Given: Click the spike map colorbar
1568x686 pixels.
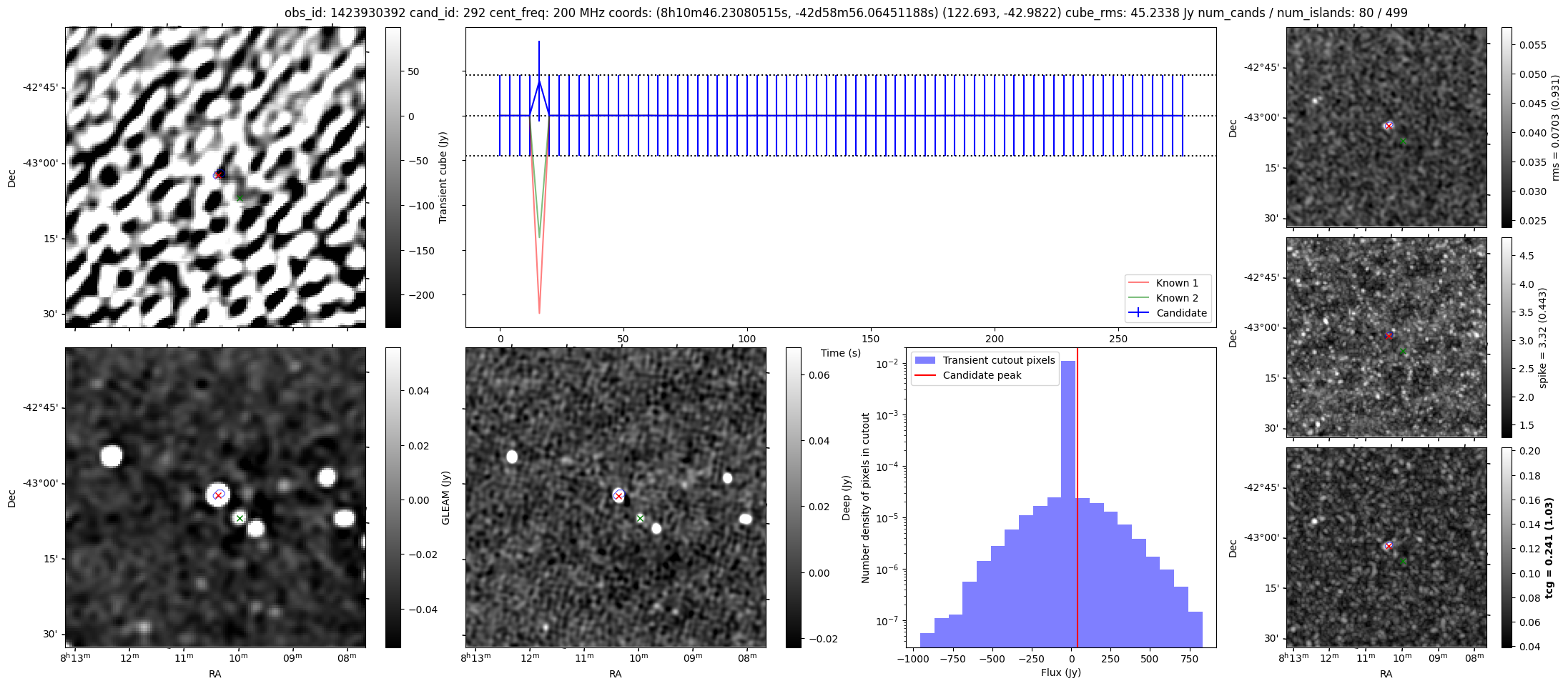Looking at the screenshot, I should [1507, 337].
